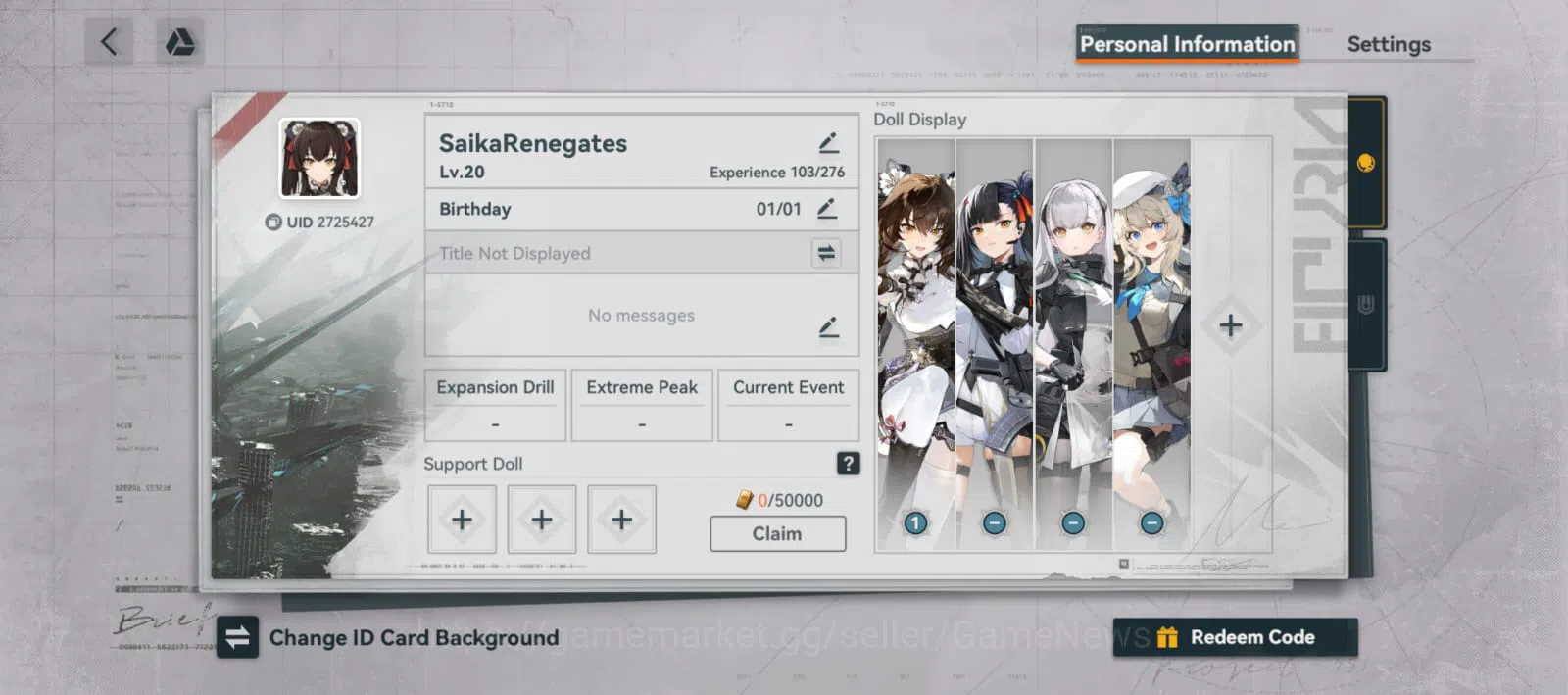Screen dimensions: 1568x695
Task: Switch to Personal Information tab
Action: (x=1187, y=44)
